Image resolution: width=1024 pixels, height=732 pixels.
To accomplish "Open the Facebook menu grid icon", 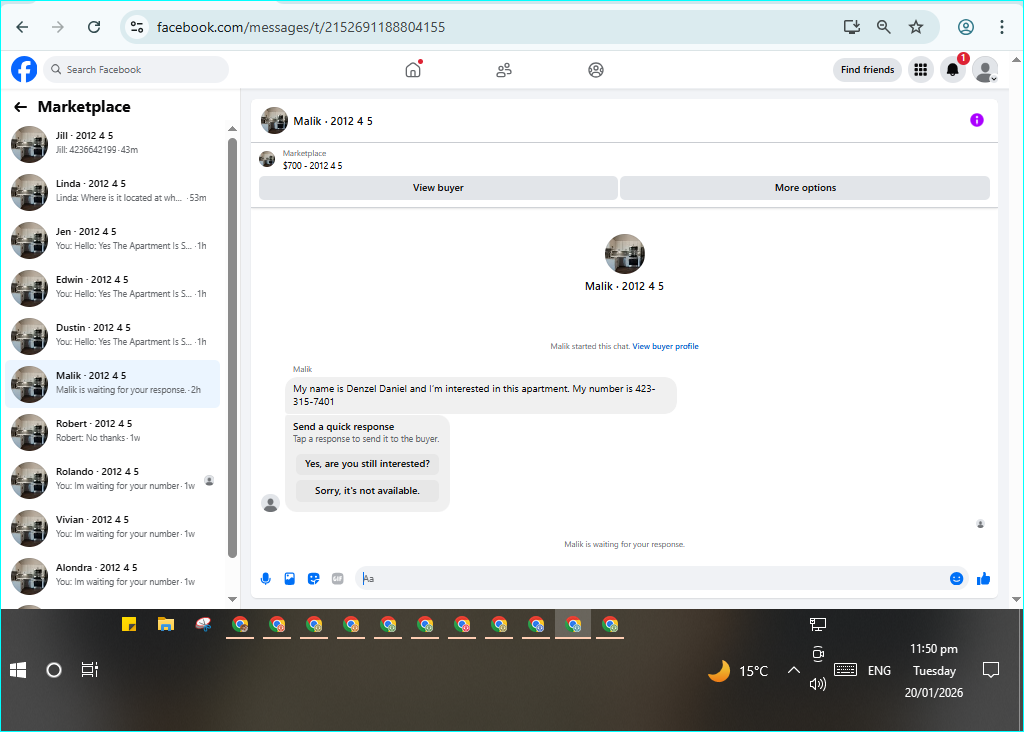I will coord(921,69).
